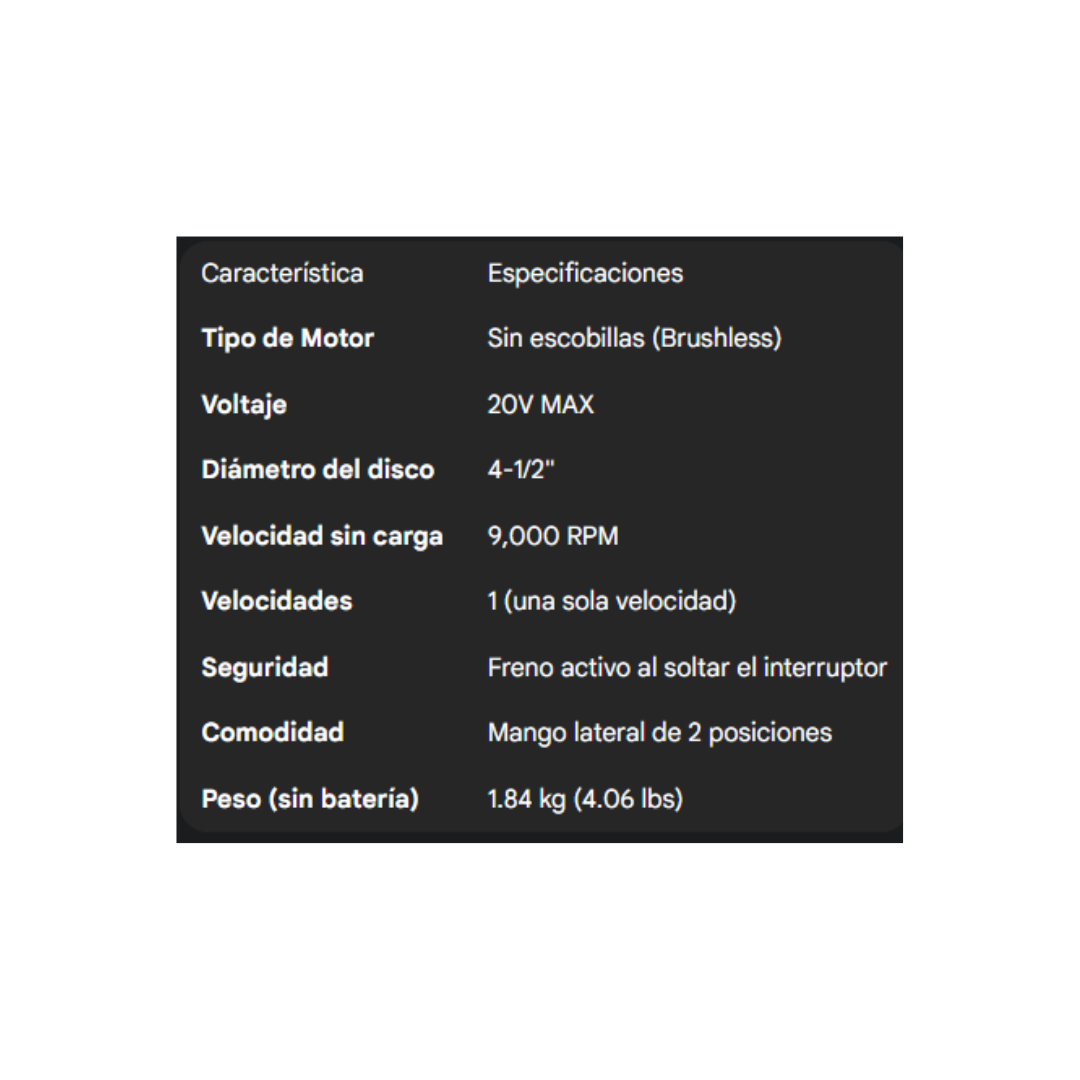This screenshot has width=1080, height=1080.
Task: Click the word Brushless in parentheses
Action: click(x=716, y=338)
